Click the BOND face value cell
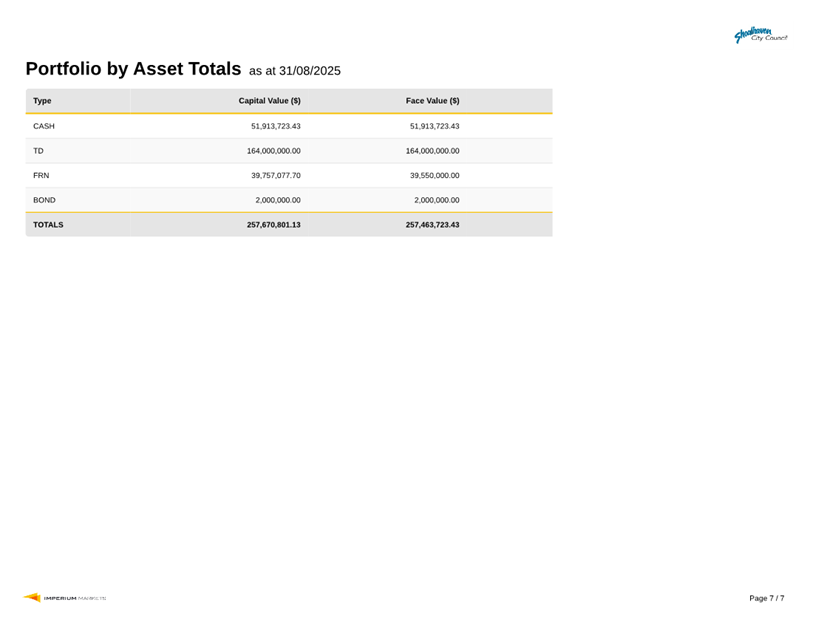This screenshot has width=813, height=628. click(436, 200)
